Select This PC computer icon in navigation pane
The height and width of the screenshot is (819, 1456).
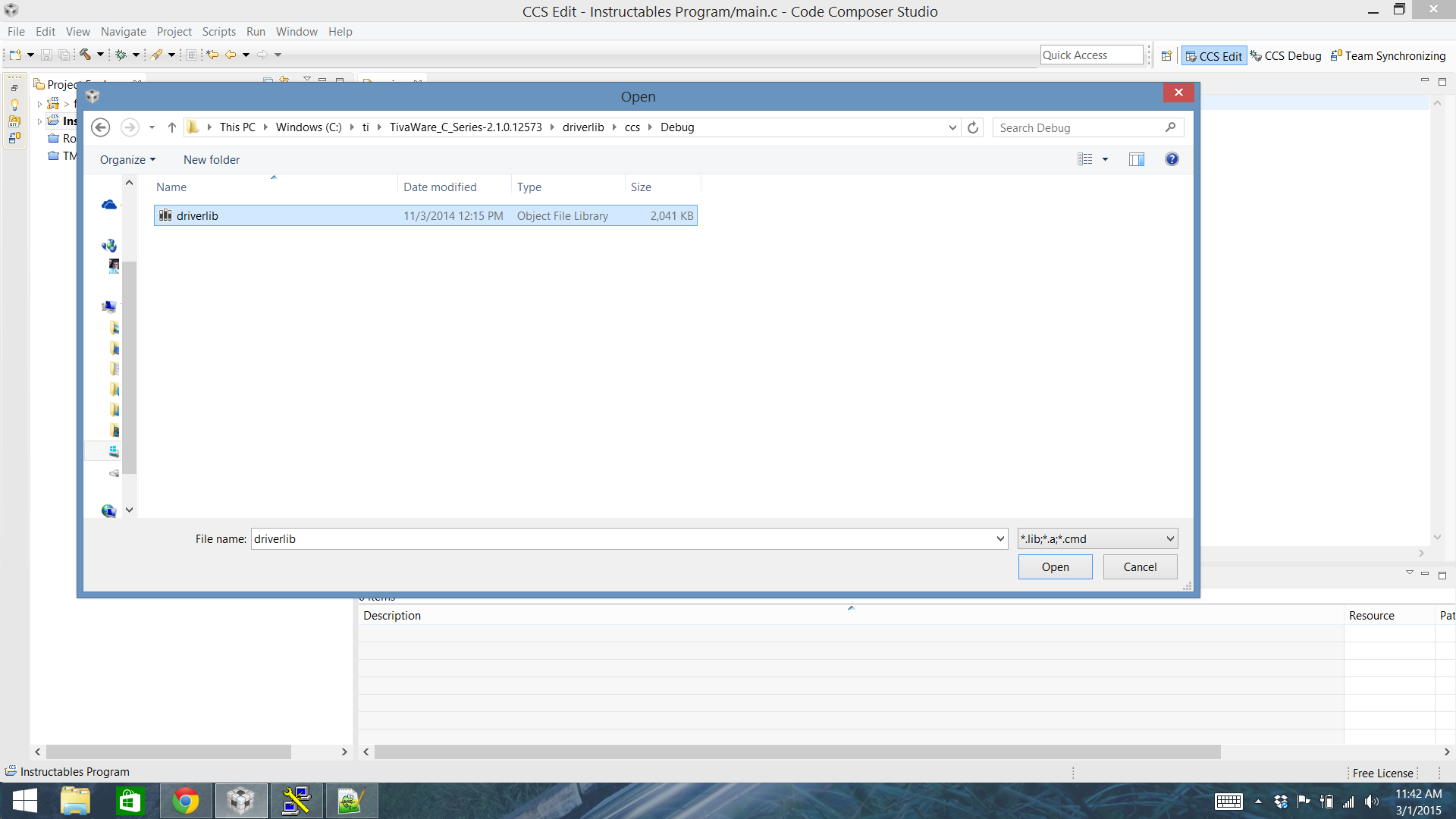[109, 306]
